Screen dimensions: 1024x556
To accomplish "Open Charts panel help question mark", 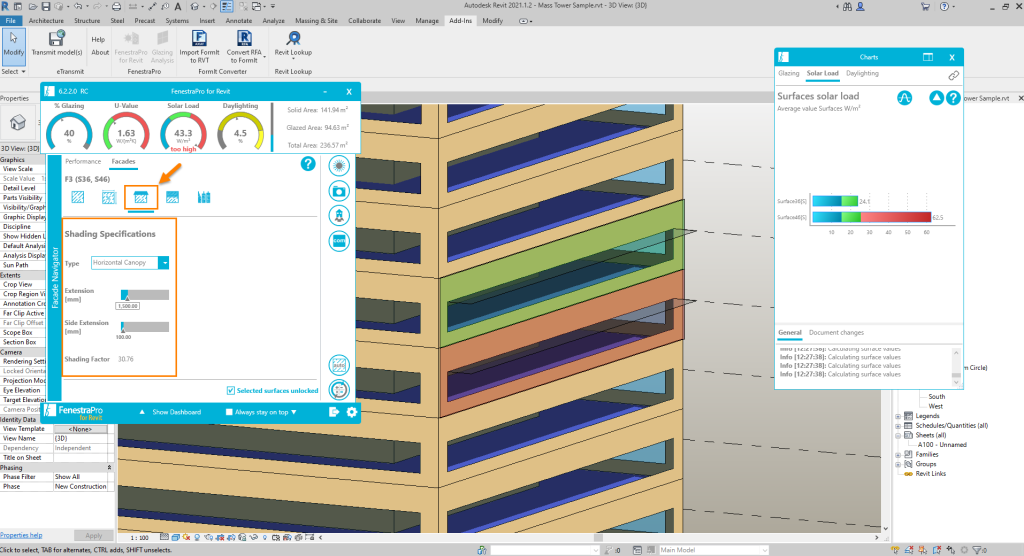I will (953, 98).
